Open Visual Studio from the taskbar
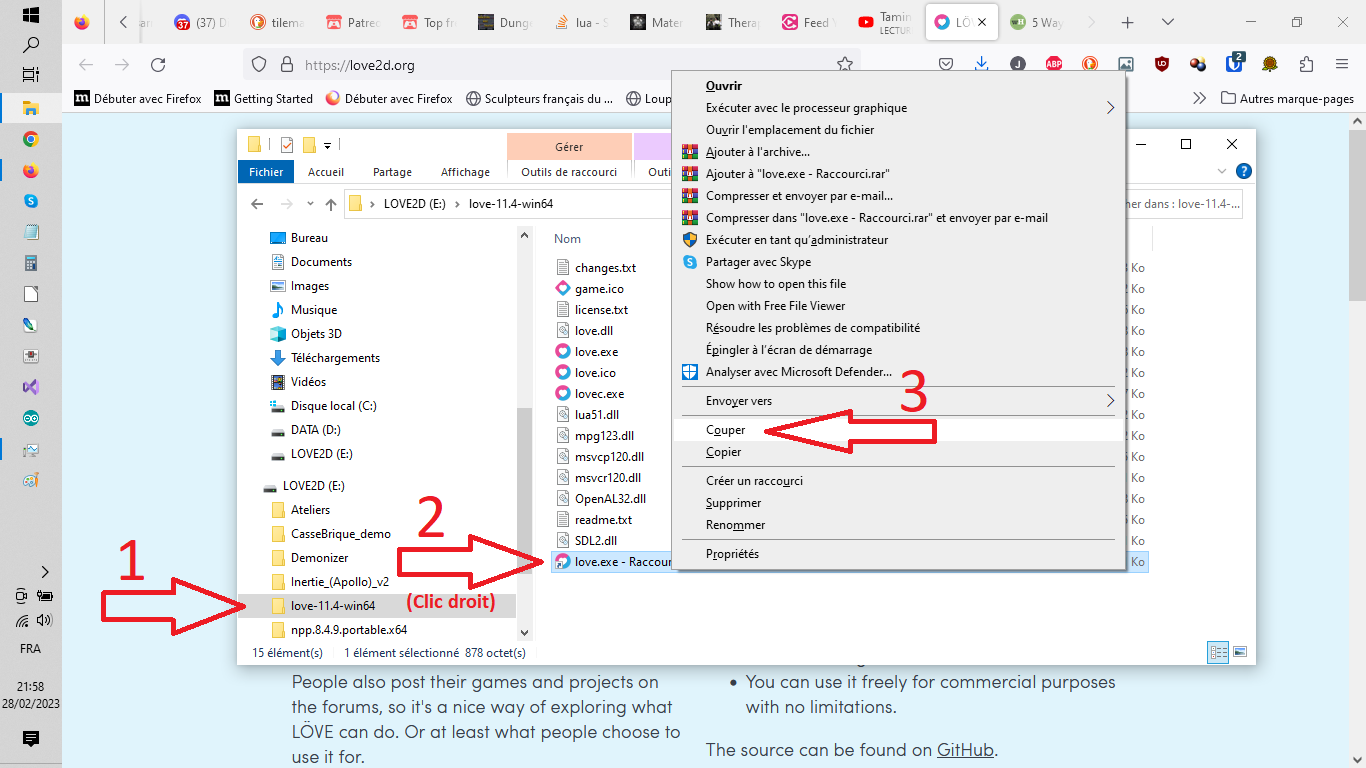Screen dimensions: 1366x768 (30, 387)
